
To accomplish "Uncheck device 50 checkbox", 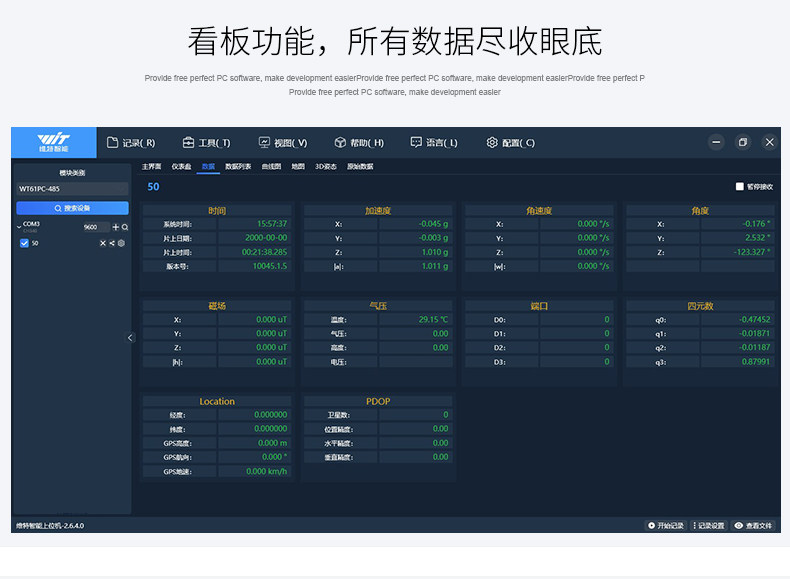I will pos(24,243).
